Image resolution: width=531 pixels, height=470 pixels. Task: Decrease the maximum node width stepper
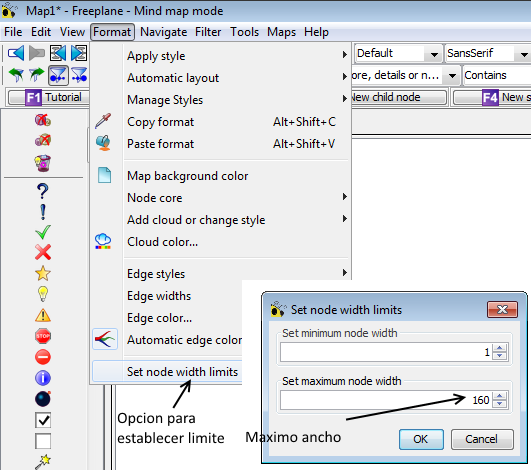click(500, 404)
